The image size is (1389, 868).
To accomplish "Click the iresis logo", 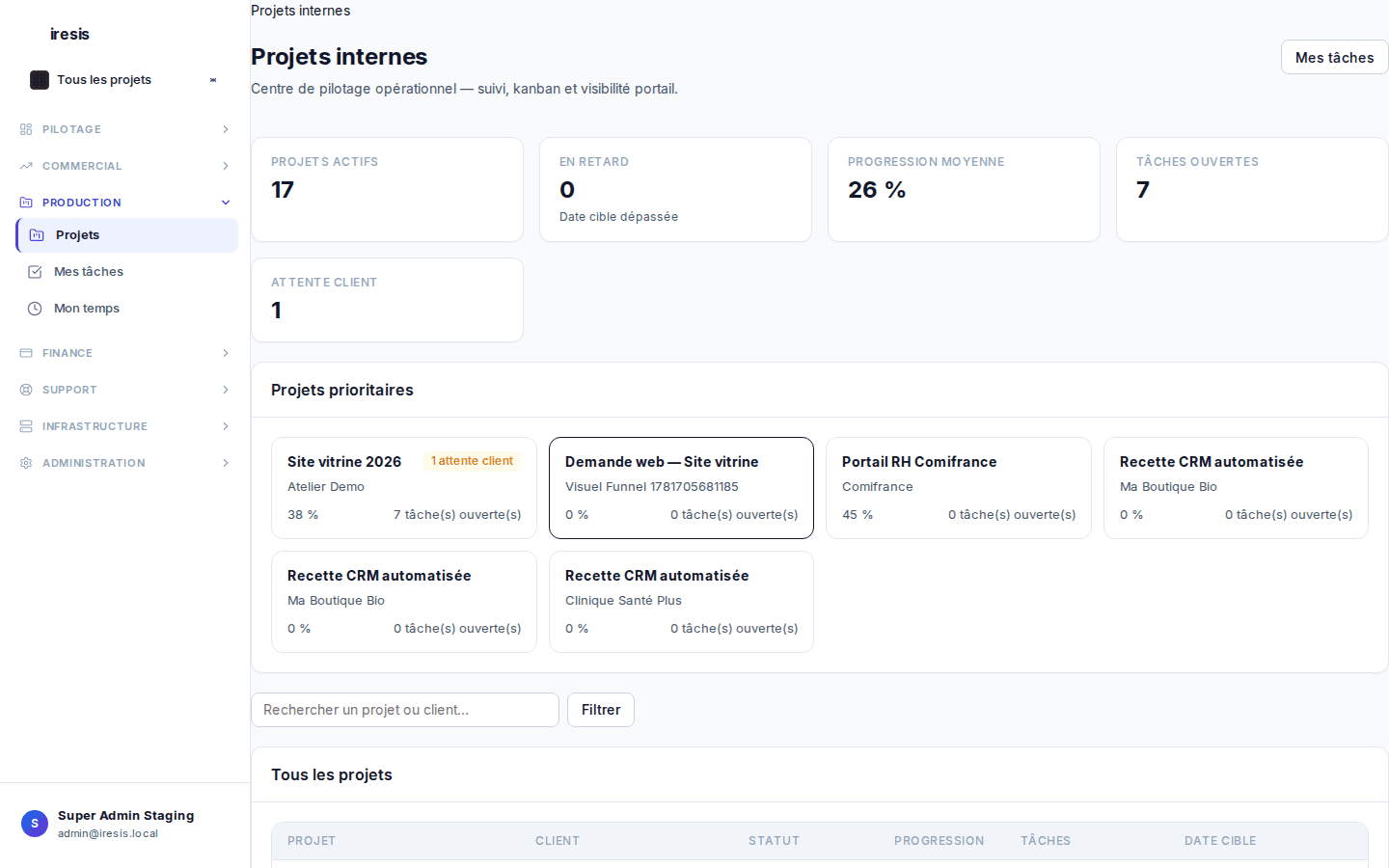I will [69, 34].
